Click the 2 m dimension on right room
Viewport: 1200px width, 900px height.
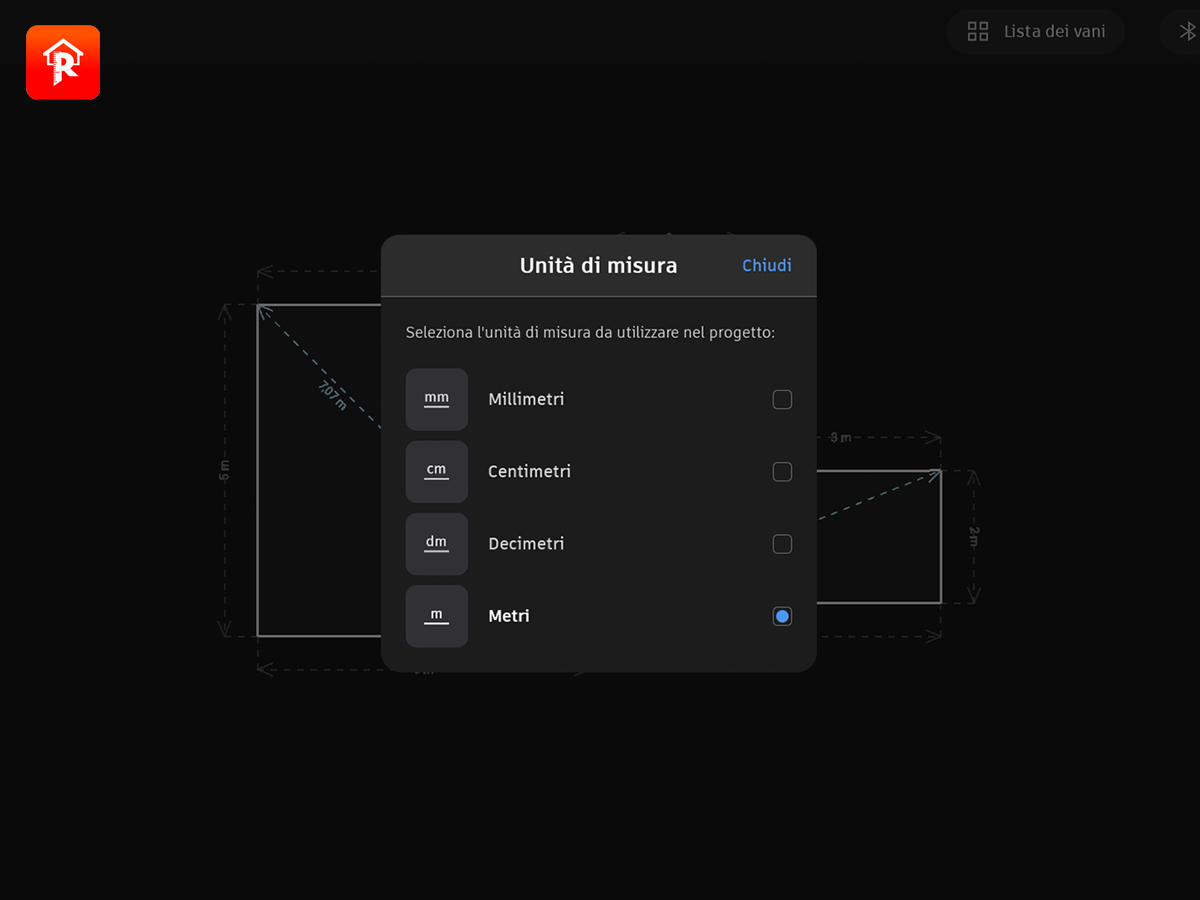[973, 537]
